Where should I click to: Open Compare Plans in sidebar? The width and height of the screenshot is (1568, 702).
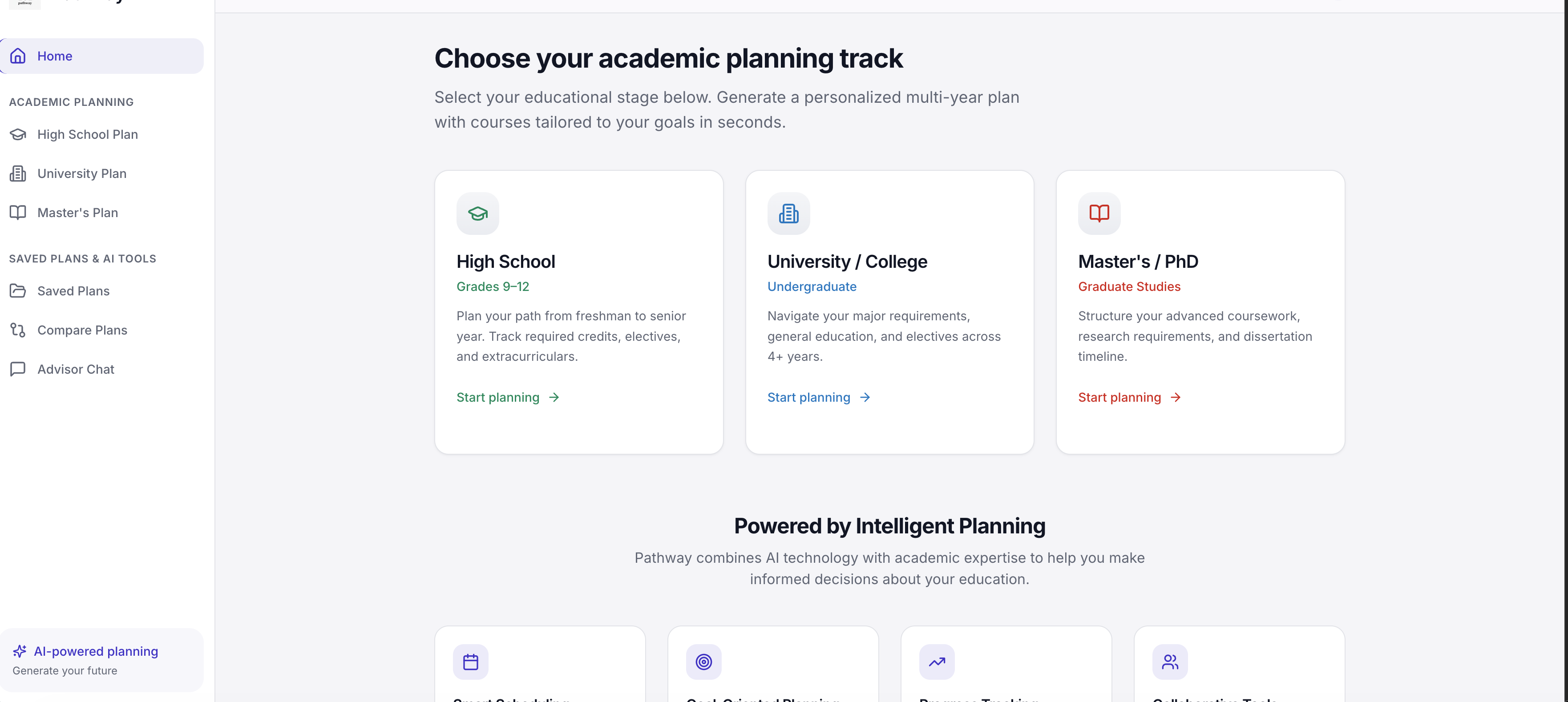click(82, 330)
